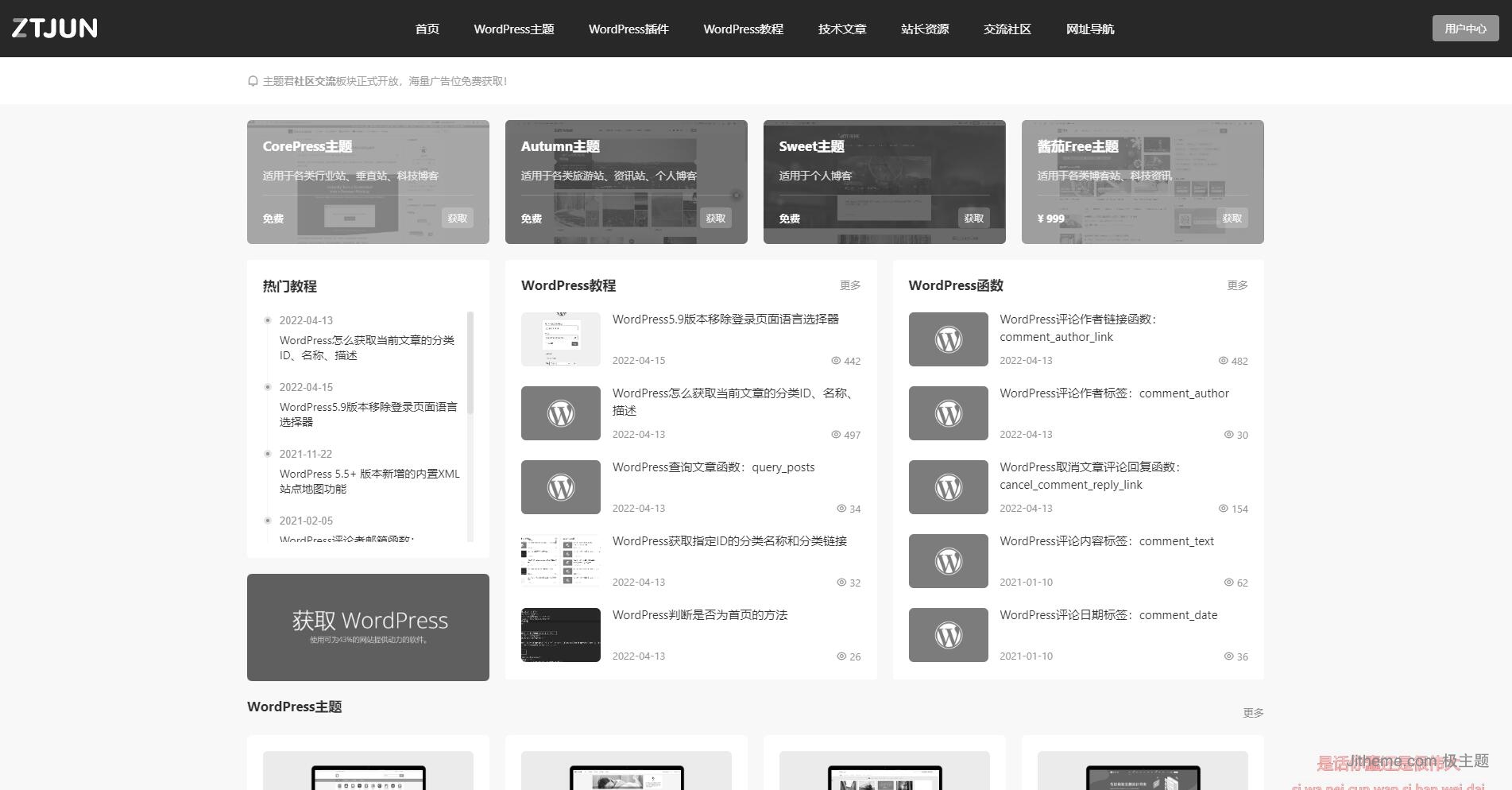Click the 社区交流 announcement text
The image size is (1512, 790).
(315, 81)
